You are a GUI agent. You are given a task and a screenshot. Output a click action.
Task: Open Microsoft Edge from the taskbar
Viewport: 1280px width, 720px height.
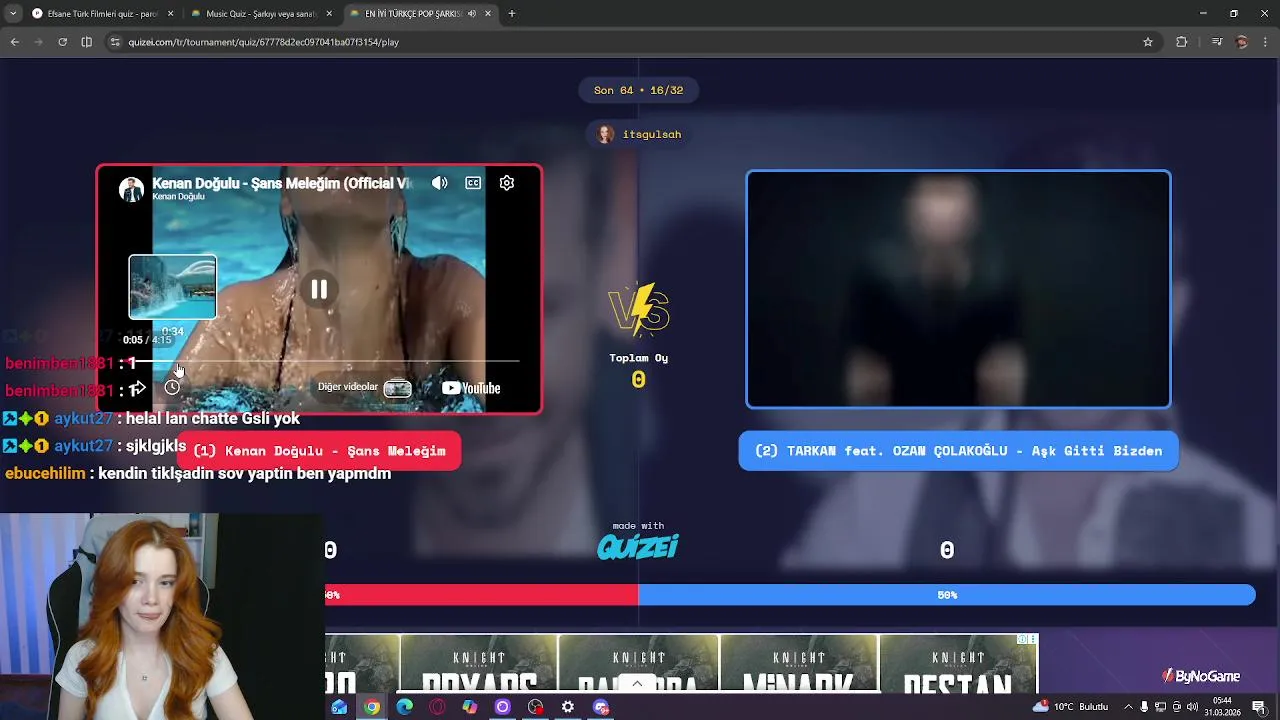click(x=404, y=707)
